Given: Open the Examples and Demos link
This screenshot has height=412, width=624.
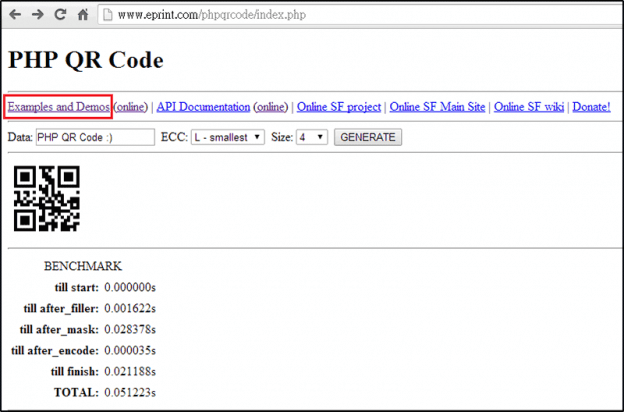Looking at the screenshot, I should click(59, 106).
